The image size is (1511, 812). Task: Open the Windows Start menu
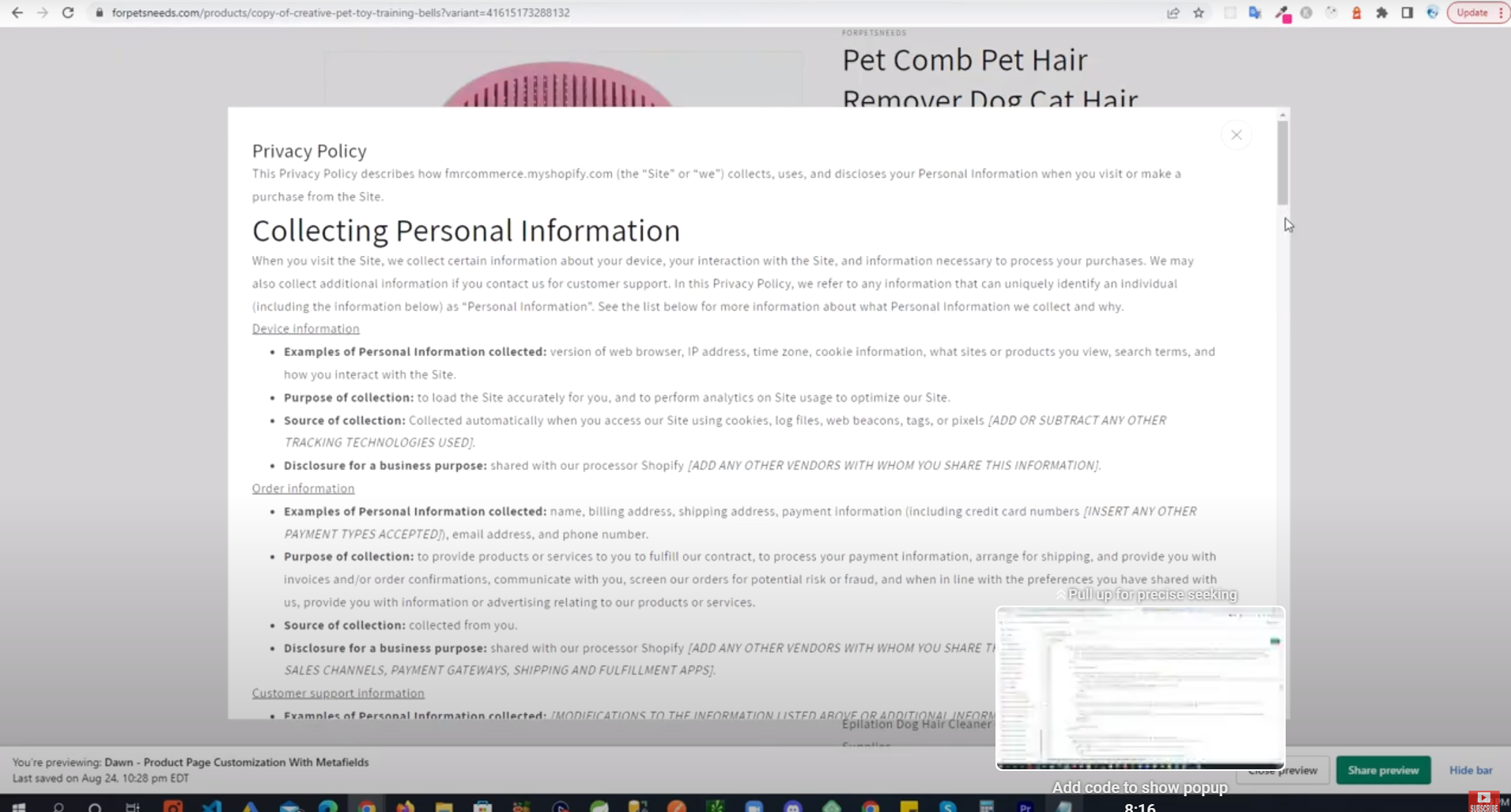(x=19, y=806)
